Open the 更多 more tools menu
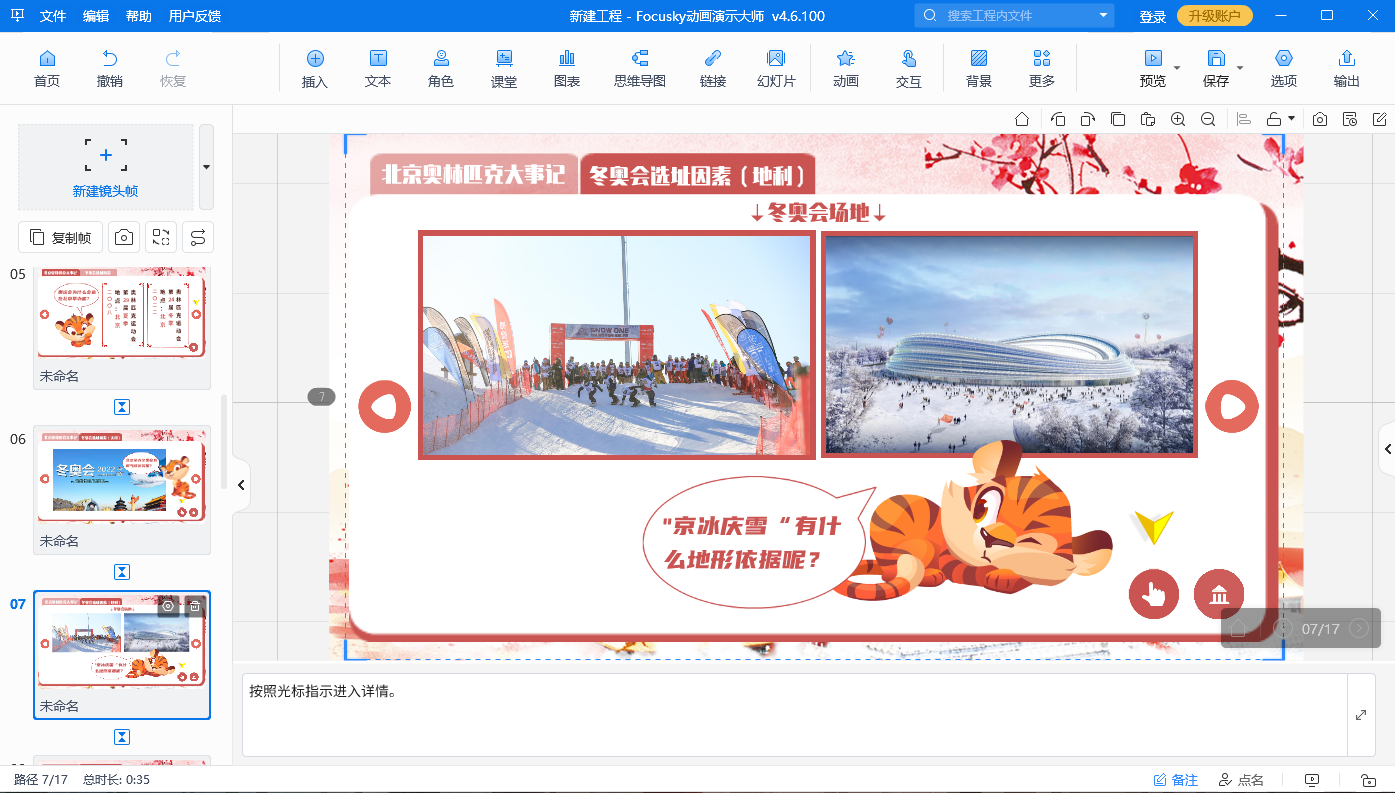Screen dimensions: 1395x793 1042,69
